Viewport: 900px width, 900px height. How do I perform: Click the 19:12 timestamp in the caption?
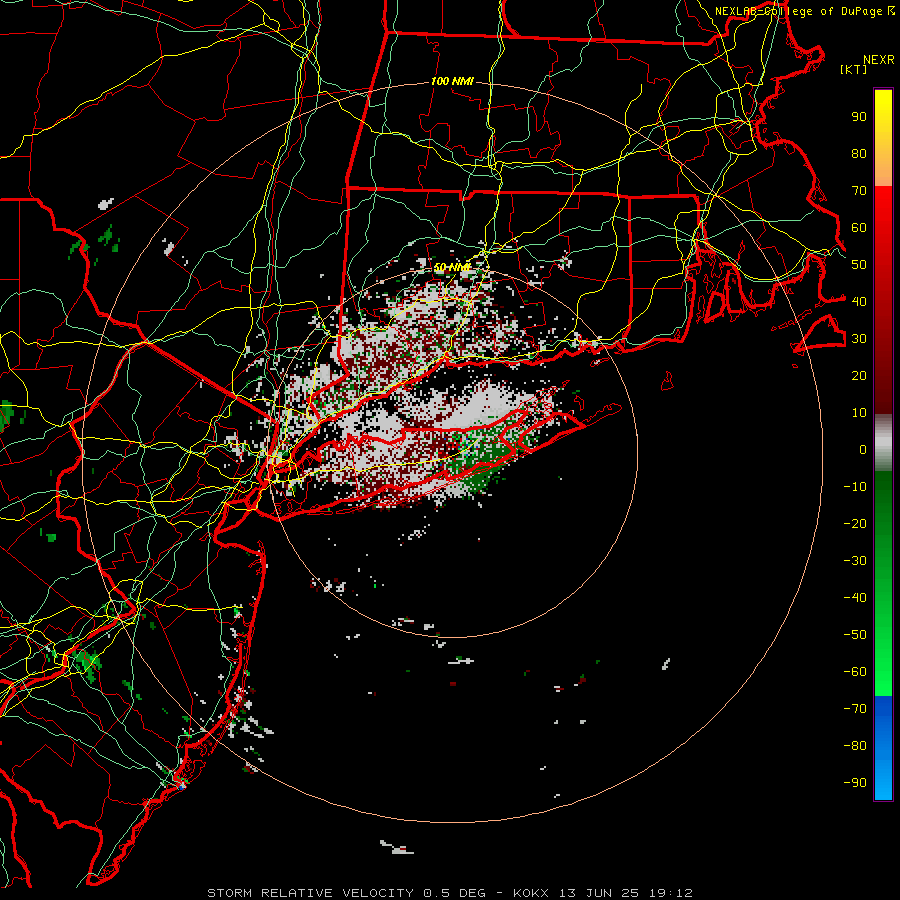[670, 893]
